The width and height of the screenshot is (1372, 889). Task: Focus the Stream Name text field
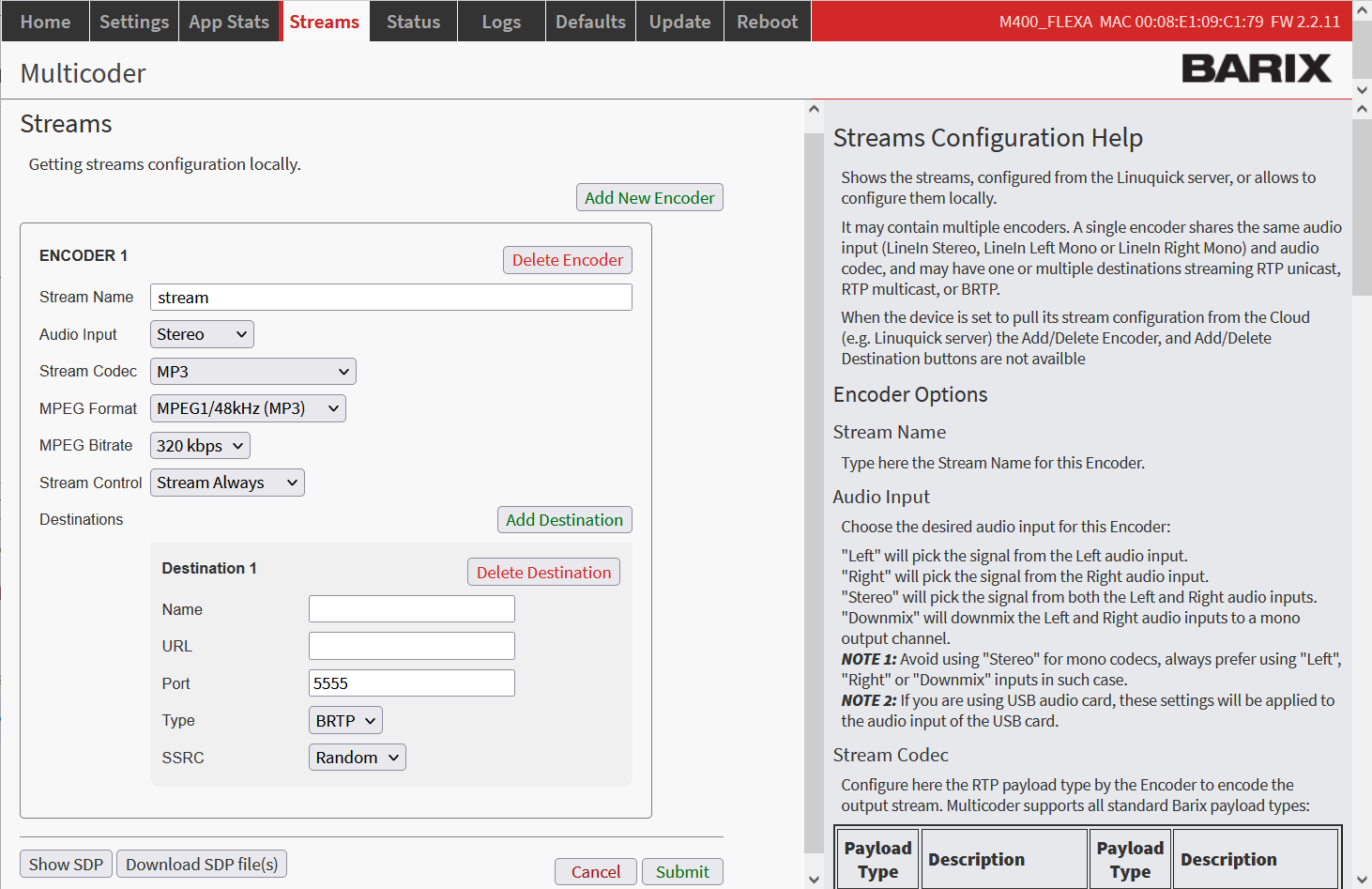pyautogui.click(x=391, y=298)
